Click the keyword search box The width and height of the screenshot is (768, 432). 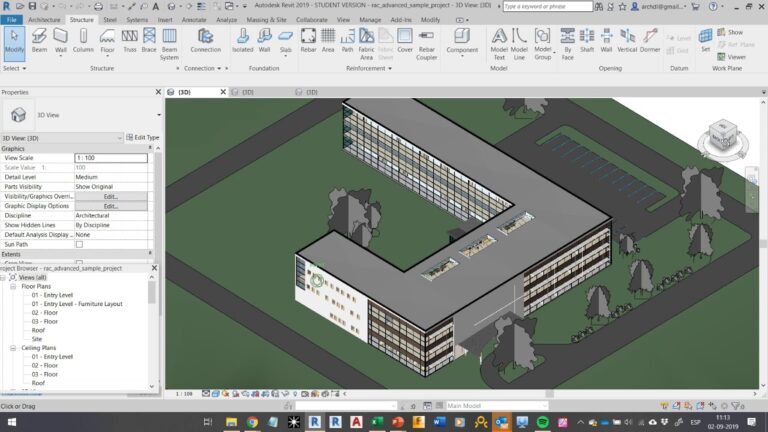[x=548, y=6]
